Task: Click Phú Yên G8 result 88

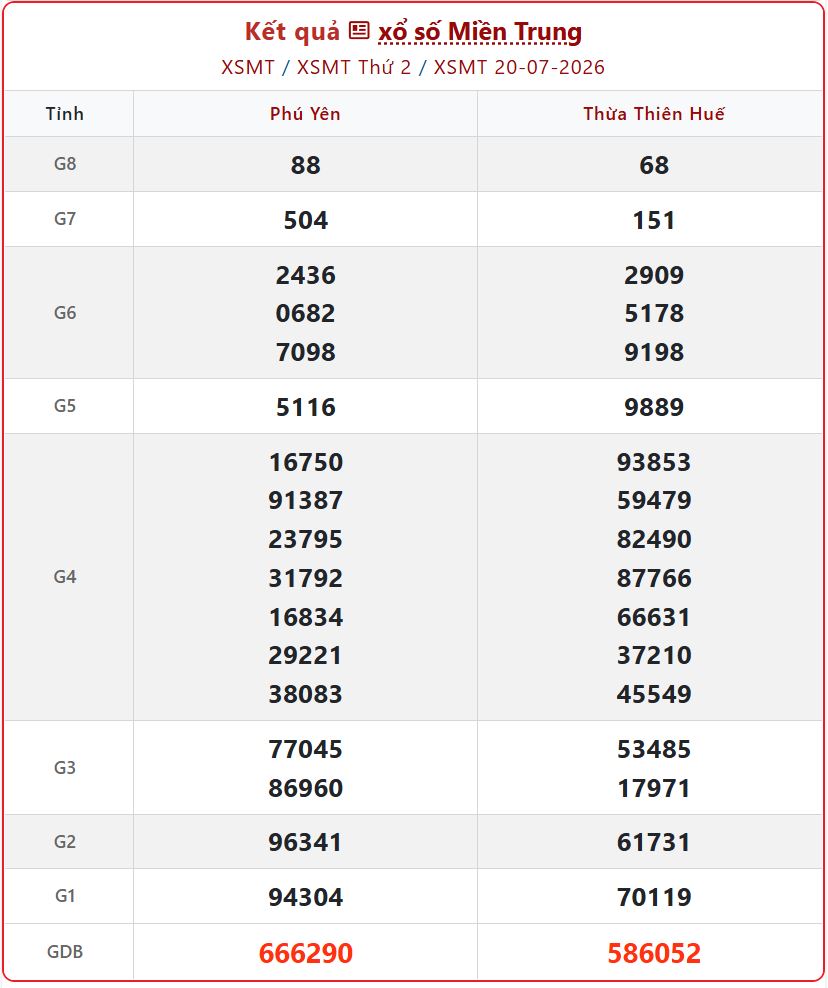Action: coord(306,165)
